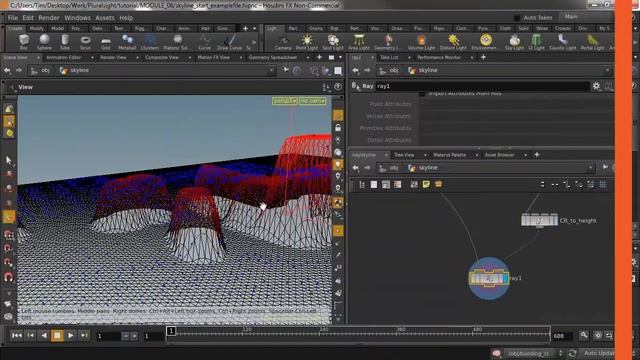Open the left shelf set options arrow

254,29
